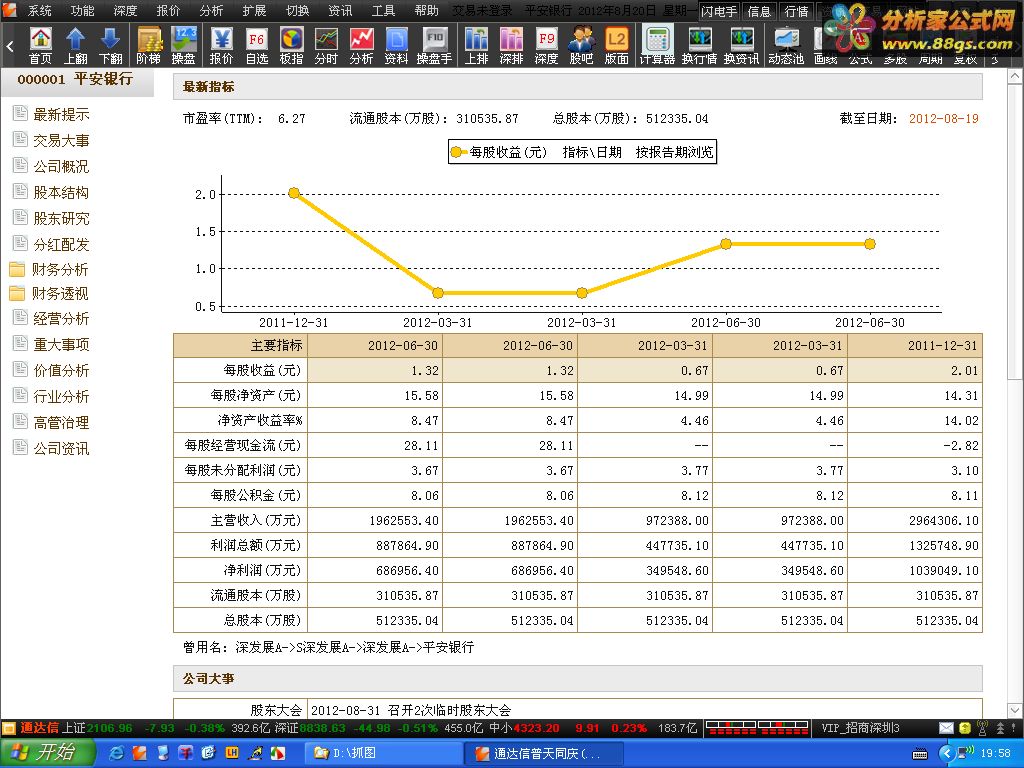Open the 系统 menu
The image size is (1024, 768).
39,10
